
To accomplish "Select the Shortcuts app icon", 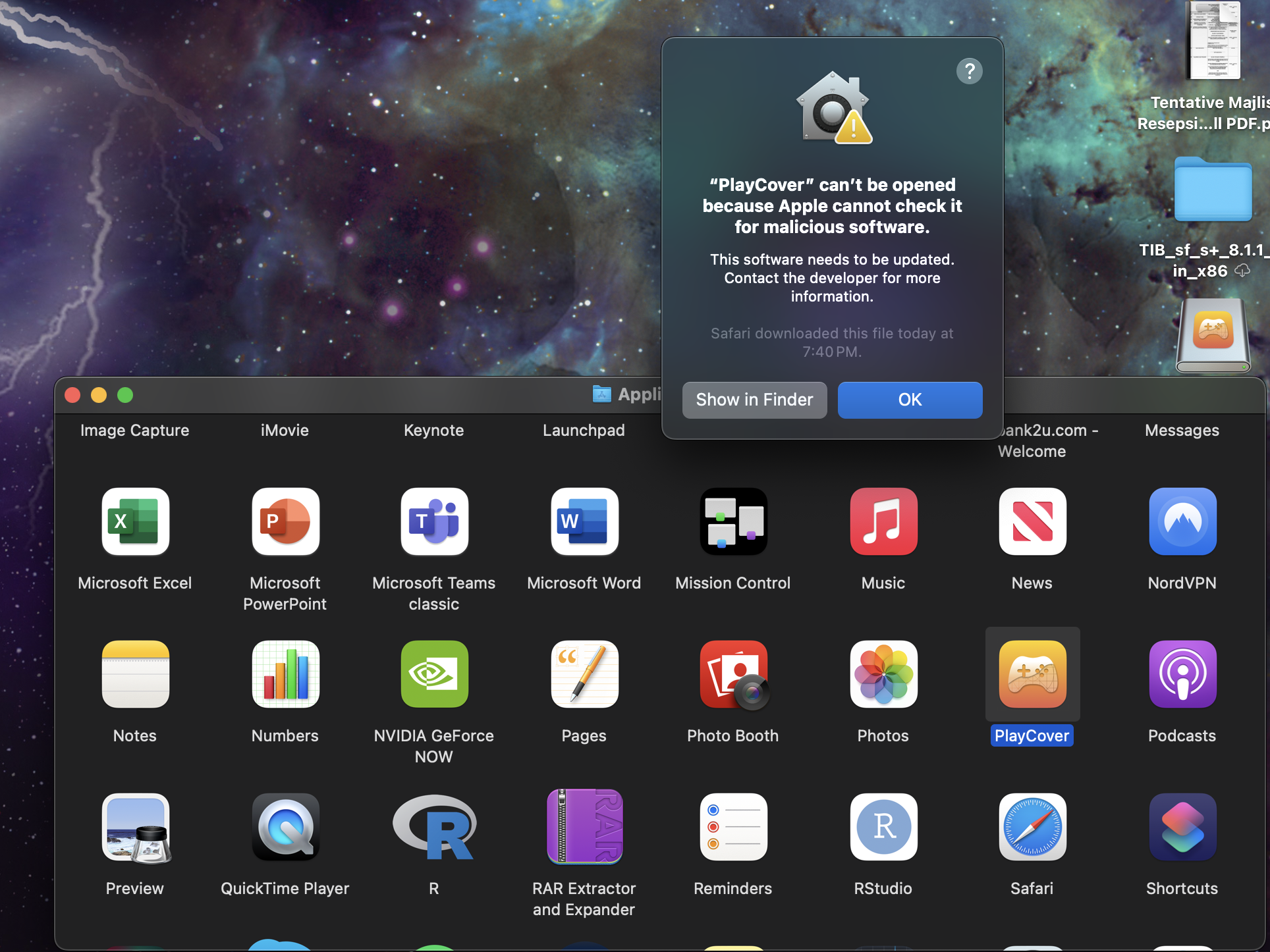I will pos(1182,827).
